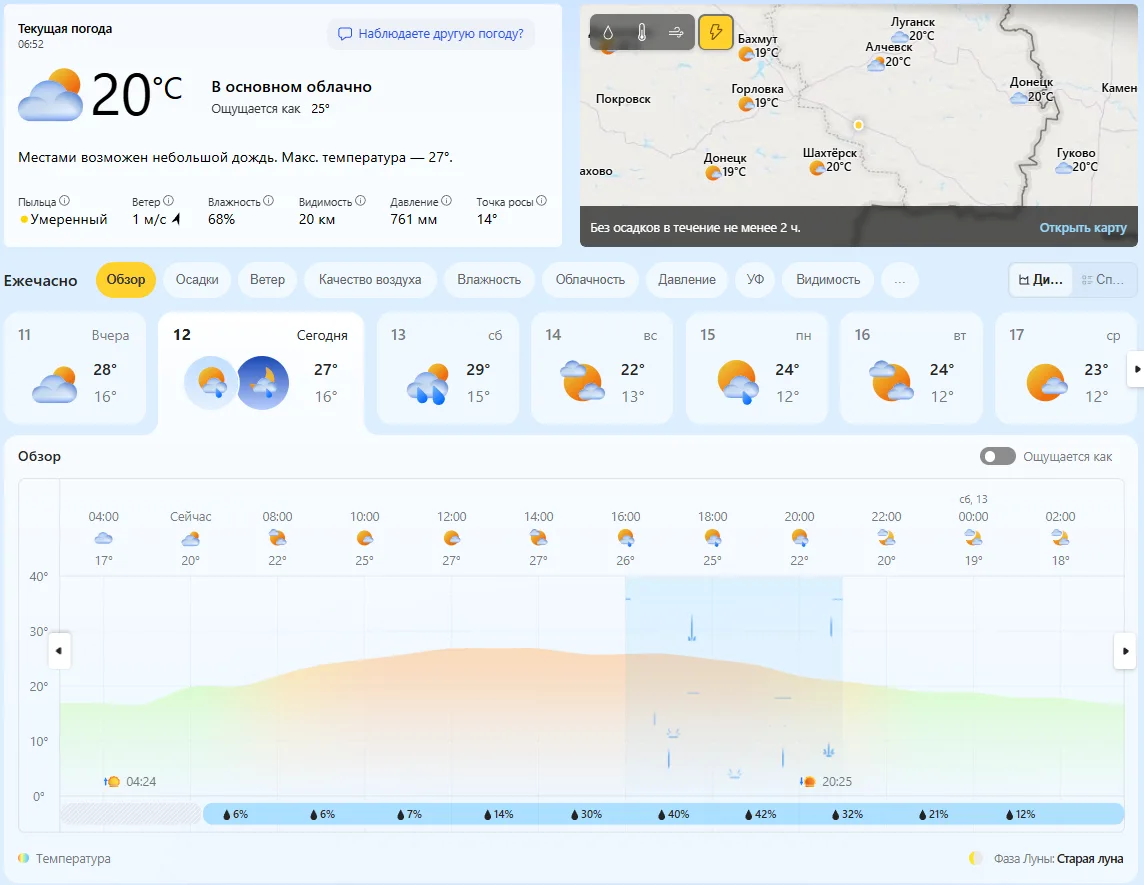The image size is (1144, 885).
Task: Open the Видимость tab
Action: 828,280
